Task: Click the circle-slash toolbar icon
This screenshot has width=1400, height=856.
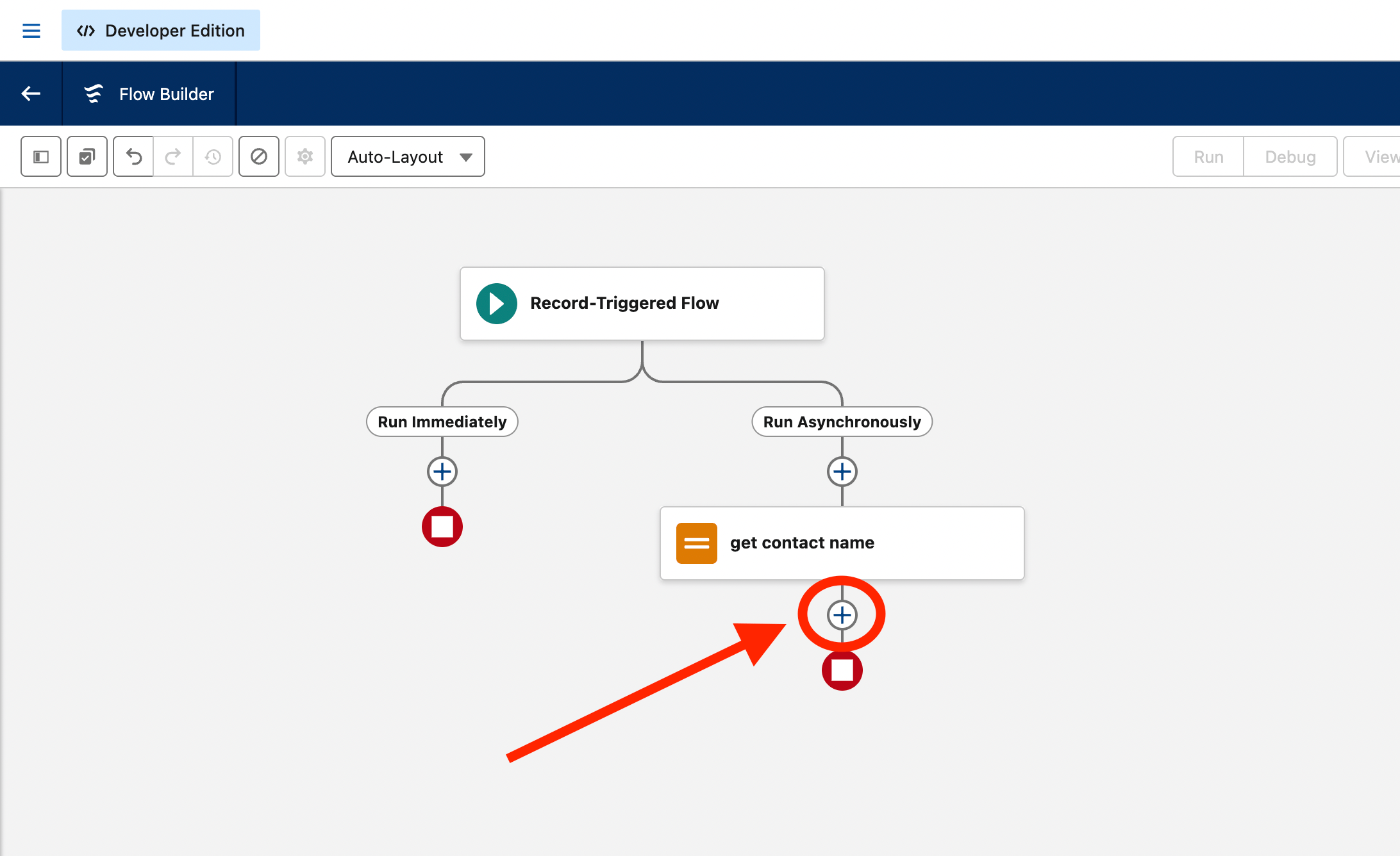Action: [259, 156]
